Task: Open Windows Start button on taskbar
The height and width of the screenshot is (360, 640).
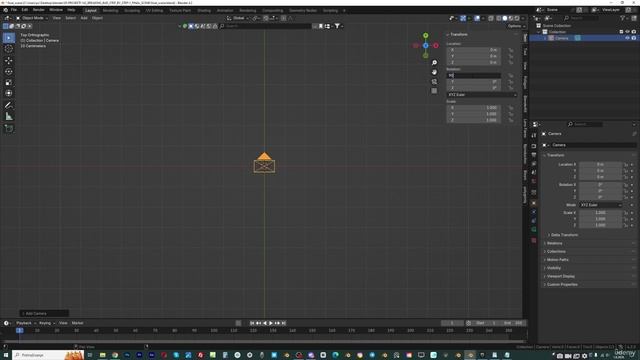Action: [x=6, y=355]
